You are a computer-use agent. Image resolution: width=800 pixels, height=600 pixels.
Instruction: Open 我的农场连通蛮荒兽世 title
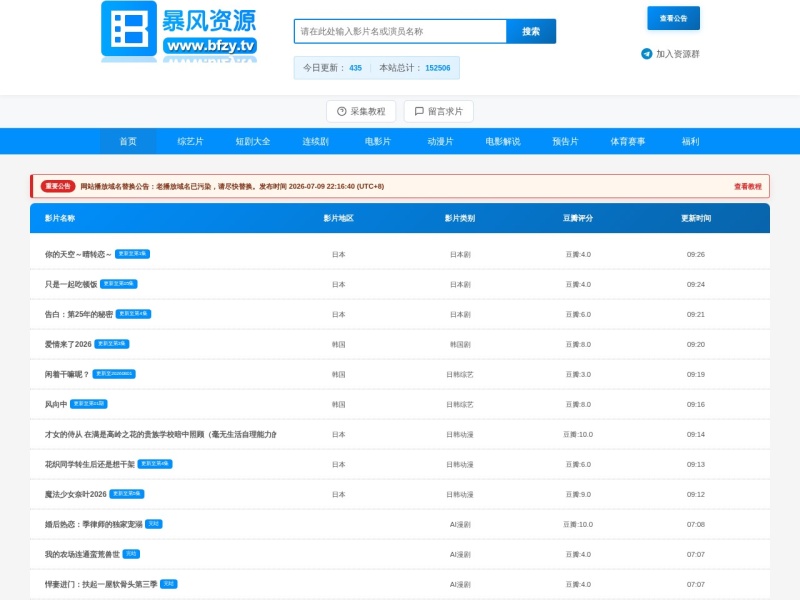[x=82, y=555]
